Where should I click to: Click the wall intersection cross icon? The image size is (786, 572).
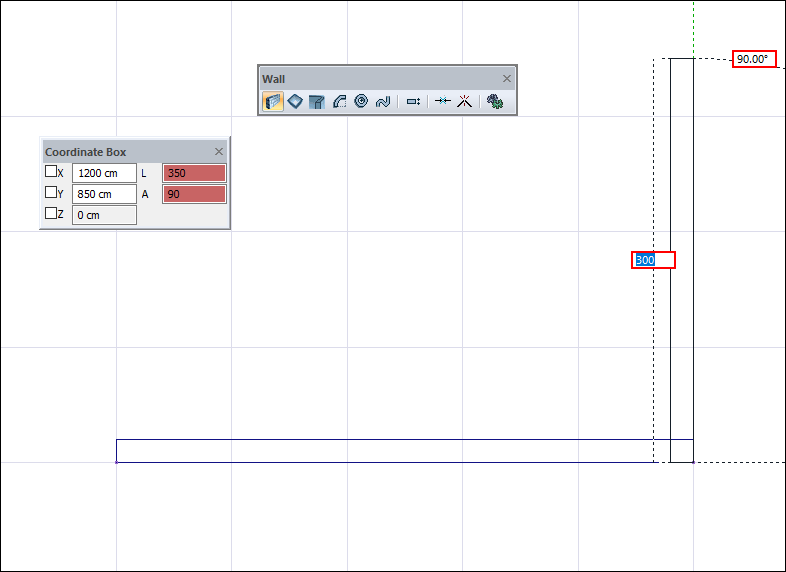(464, 101)
